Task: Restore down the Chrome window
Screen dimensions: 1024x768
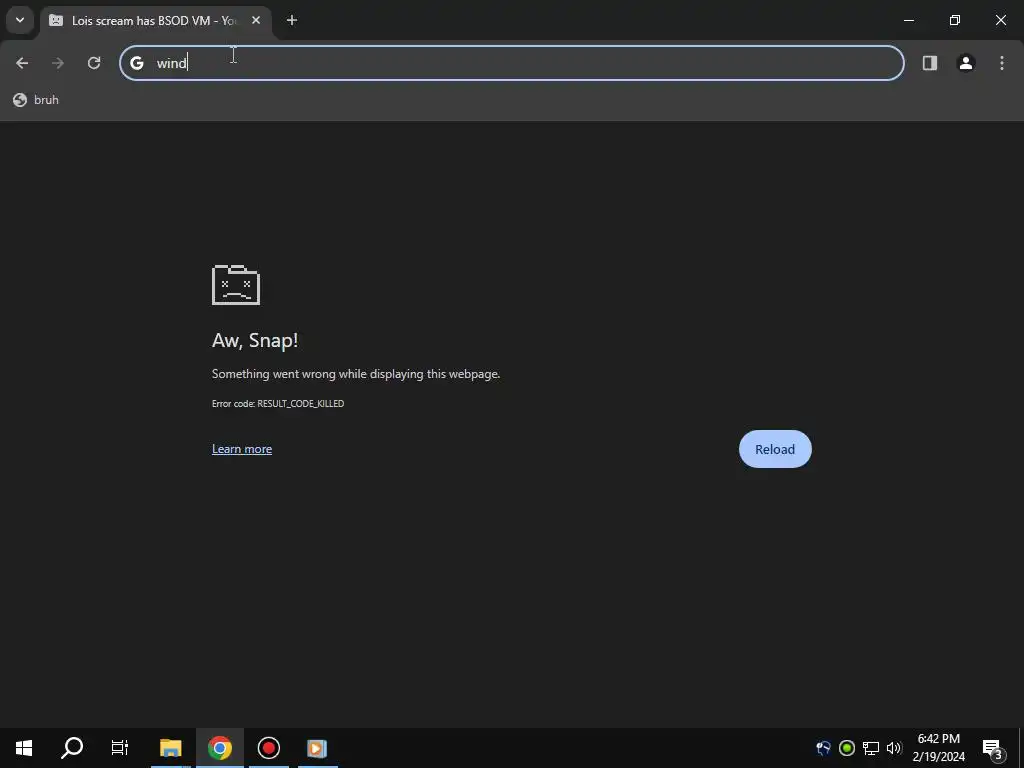Action: tap(955, 20)
